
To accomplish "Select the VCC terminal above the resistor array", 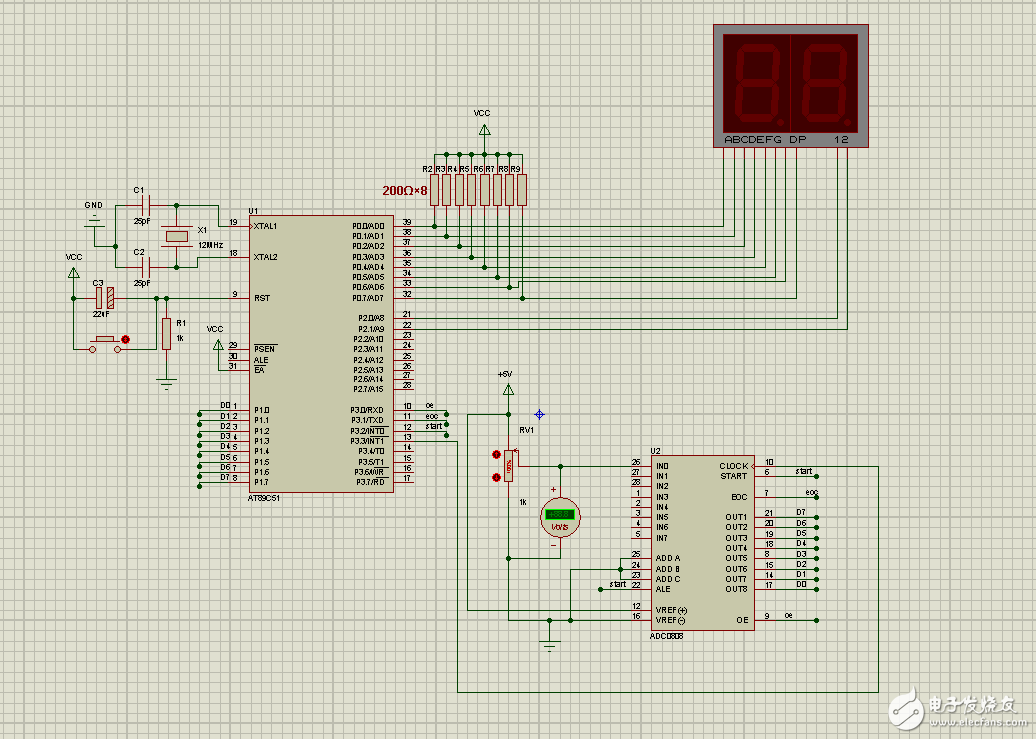I will point(484,130).
